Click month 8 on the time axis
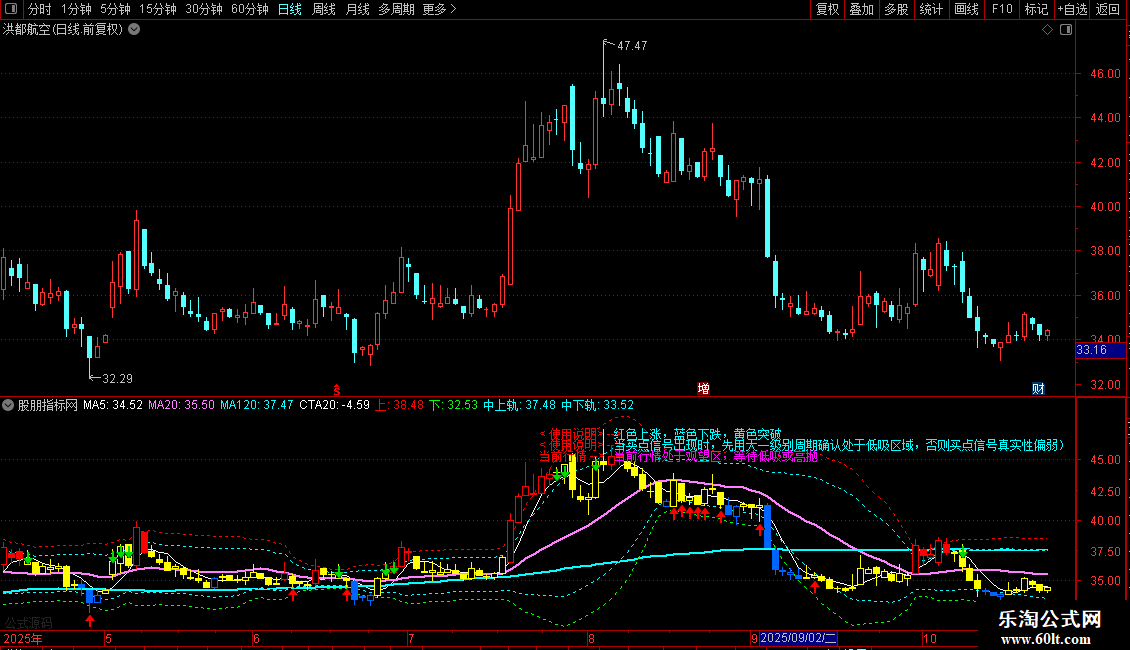Viewport: 1130px width, 650px height. pyautogui.click(x=591, y=638)
